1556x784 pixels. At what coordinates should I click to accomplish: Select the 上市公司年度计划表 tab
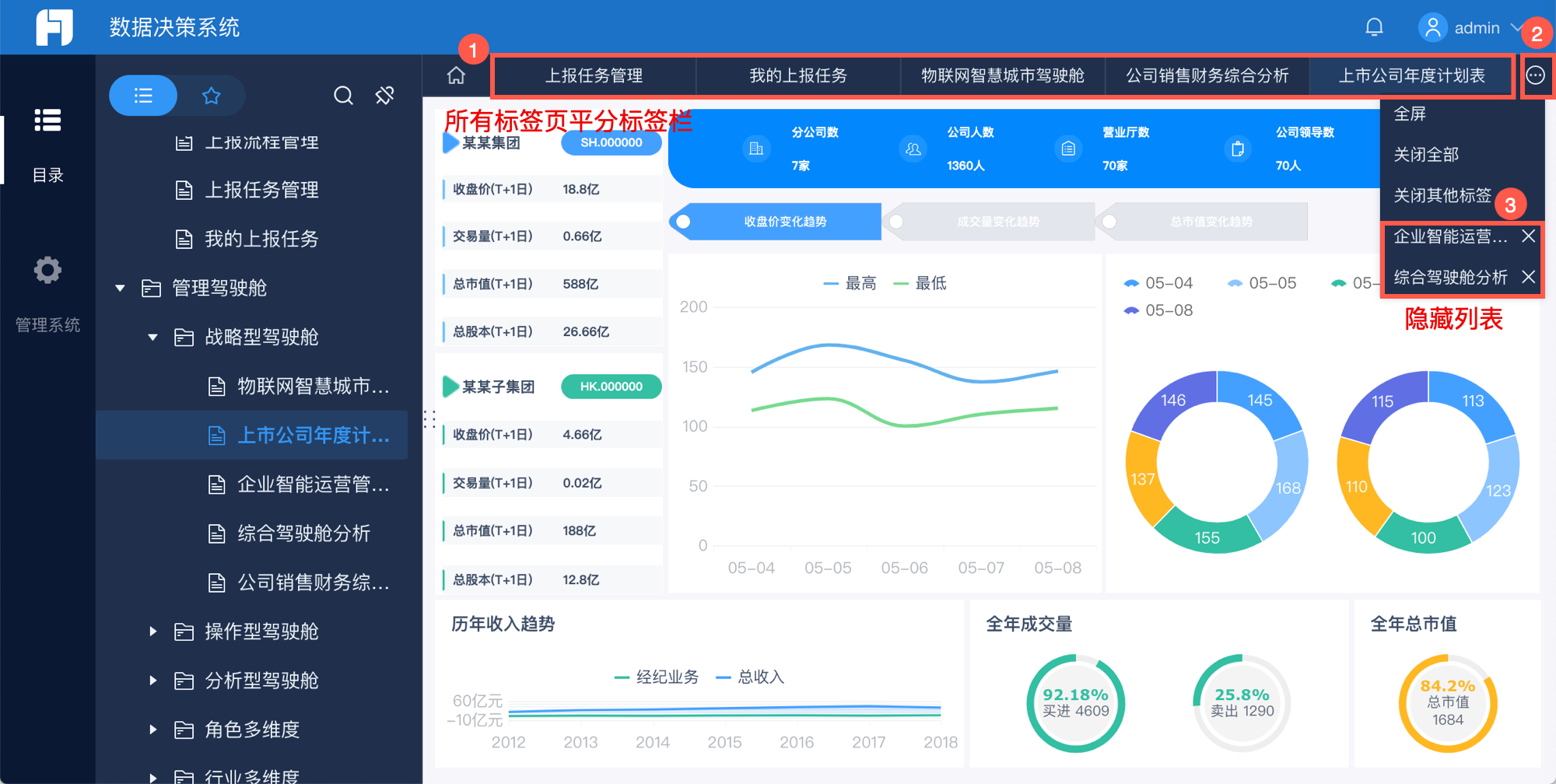[x=1411, y=75]
